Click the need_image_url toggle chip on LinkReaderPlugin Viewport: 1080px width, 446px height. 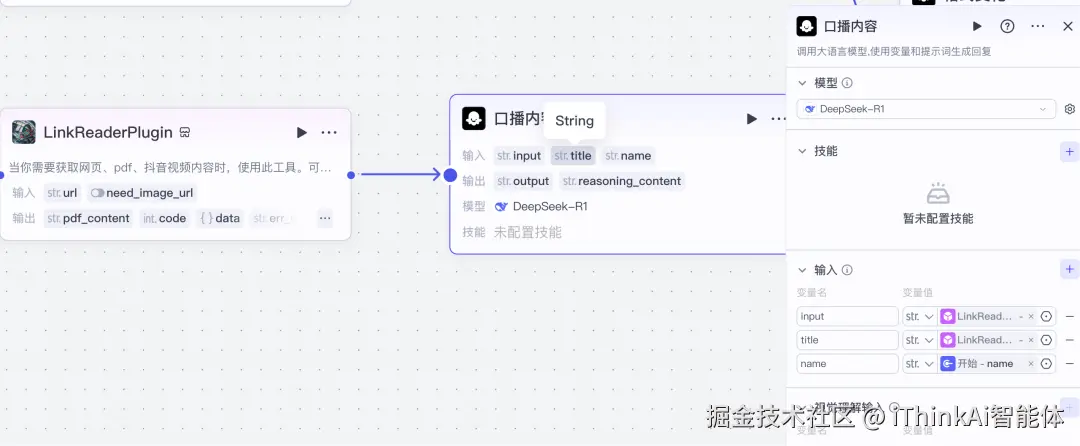[143, 193]
